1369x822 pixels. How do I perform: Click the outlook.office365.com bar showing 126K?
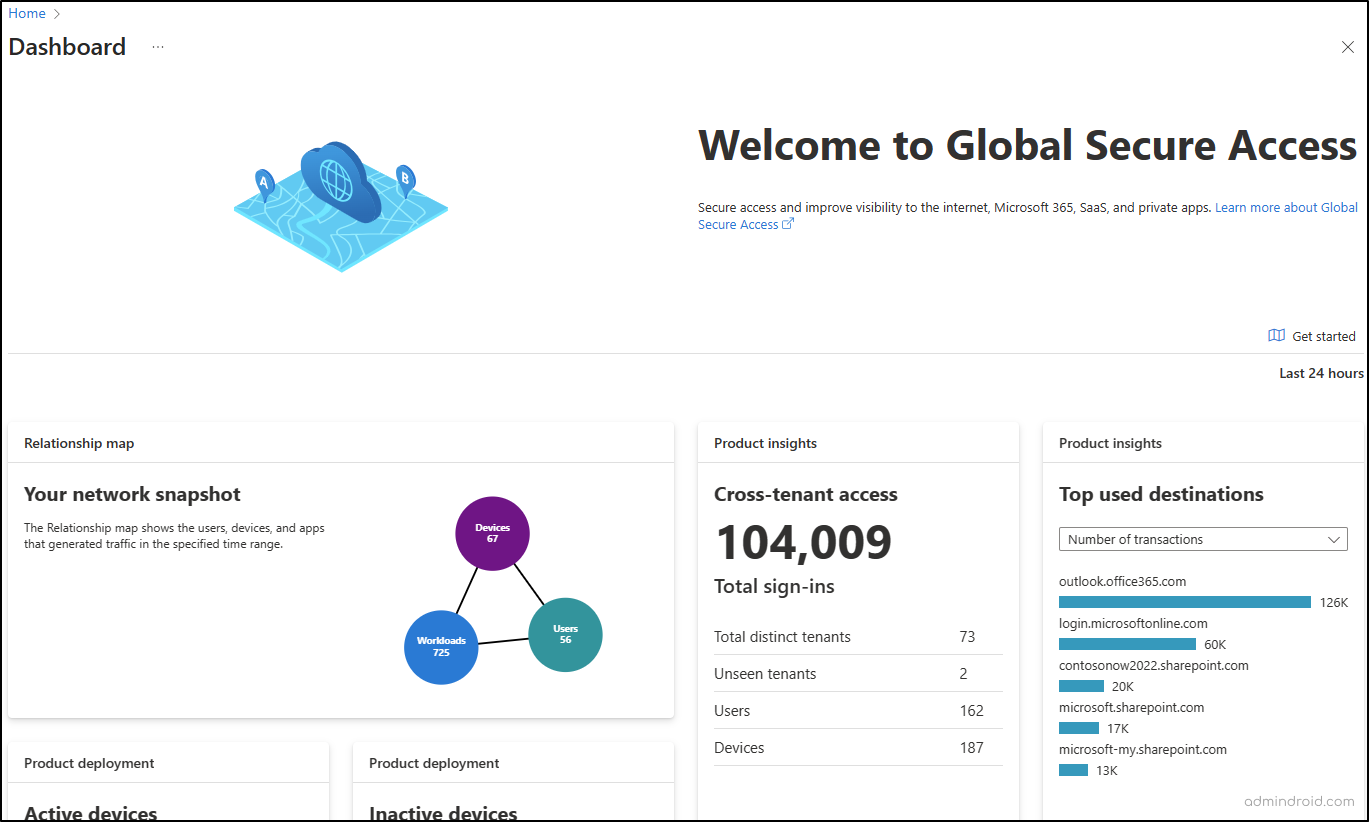1184,601
